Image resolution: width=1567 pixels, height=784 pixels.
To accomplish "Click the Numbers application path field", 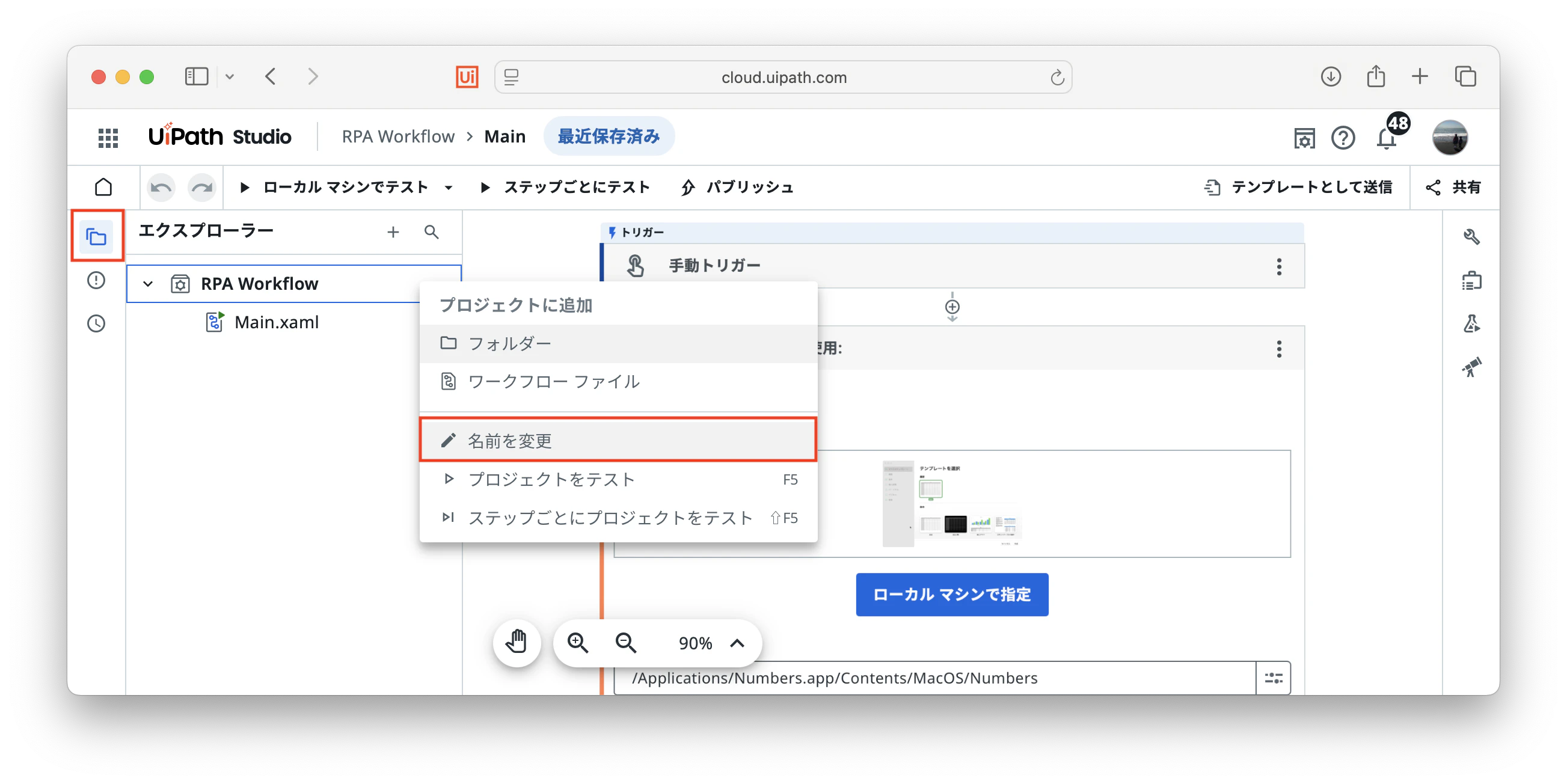I will pos(934,678).
